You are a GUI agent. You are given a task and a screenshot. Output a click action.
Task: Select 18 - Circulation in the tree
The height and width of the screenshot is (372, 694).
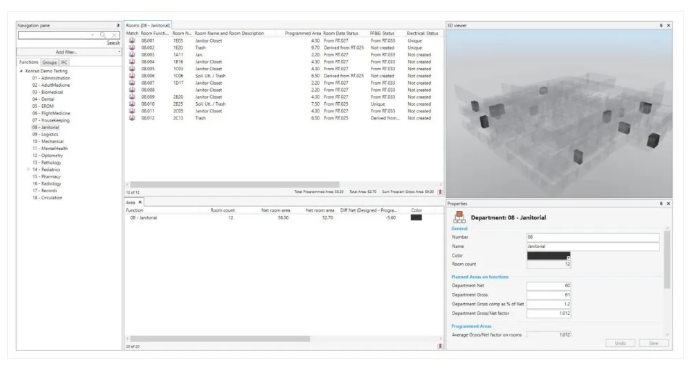coord(47,198)
